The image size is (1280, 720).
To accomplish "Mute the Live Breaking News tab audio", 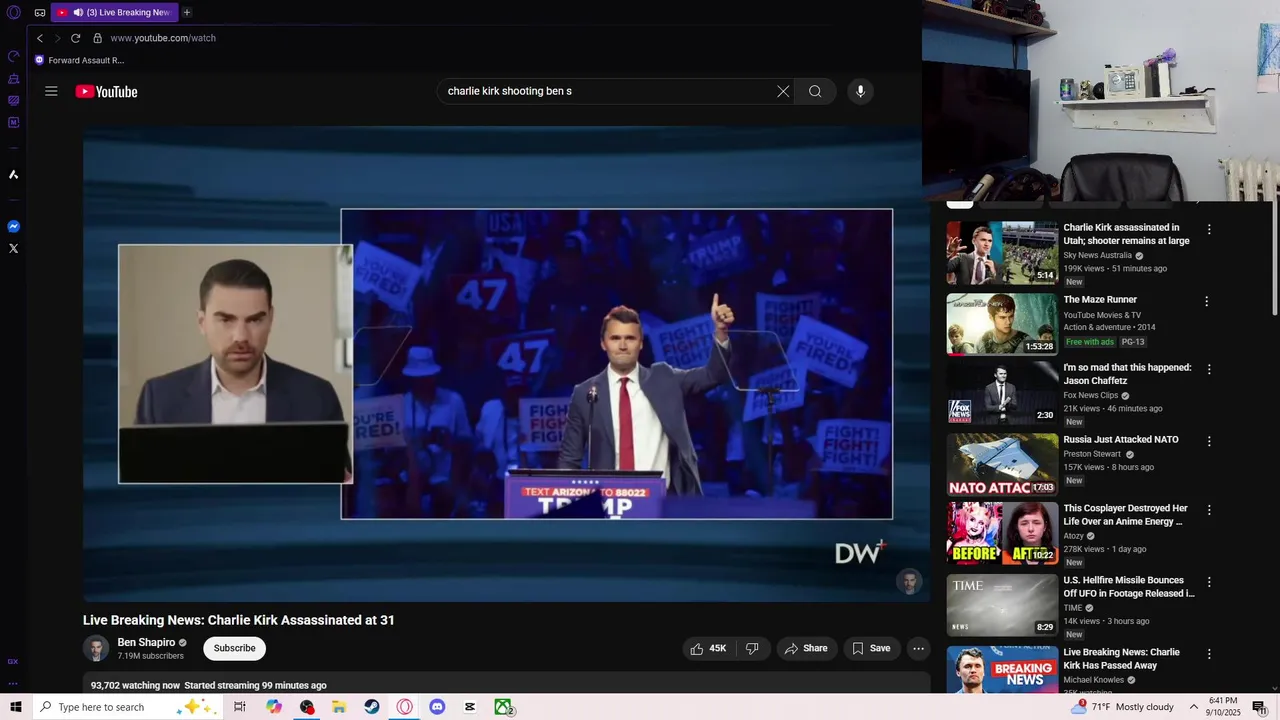I will (x=78, y=12).
